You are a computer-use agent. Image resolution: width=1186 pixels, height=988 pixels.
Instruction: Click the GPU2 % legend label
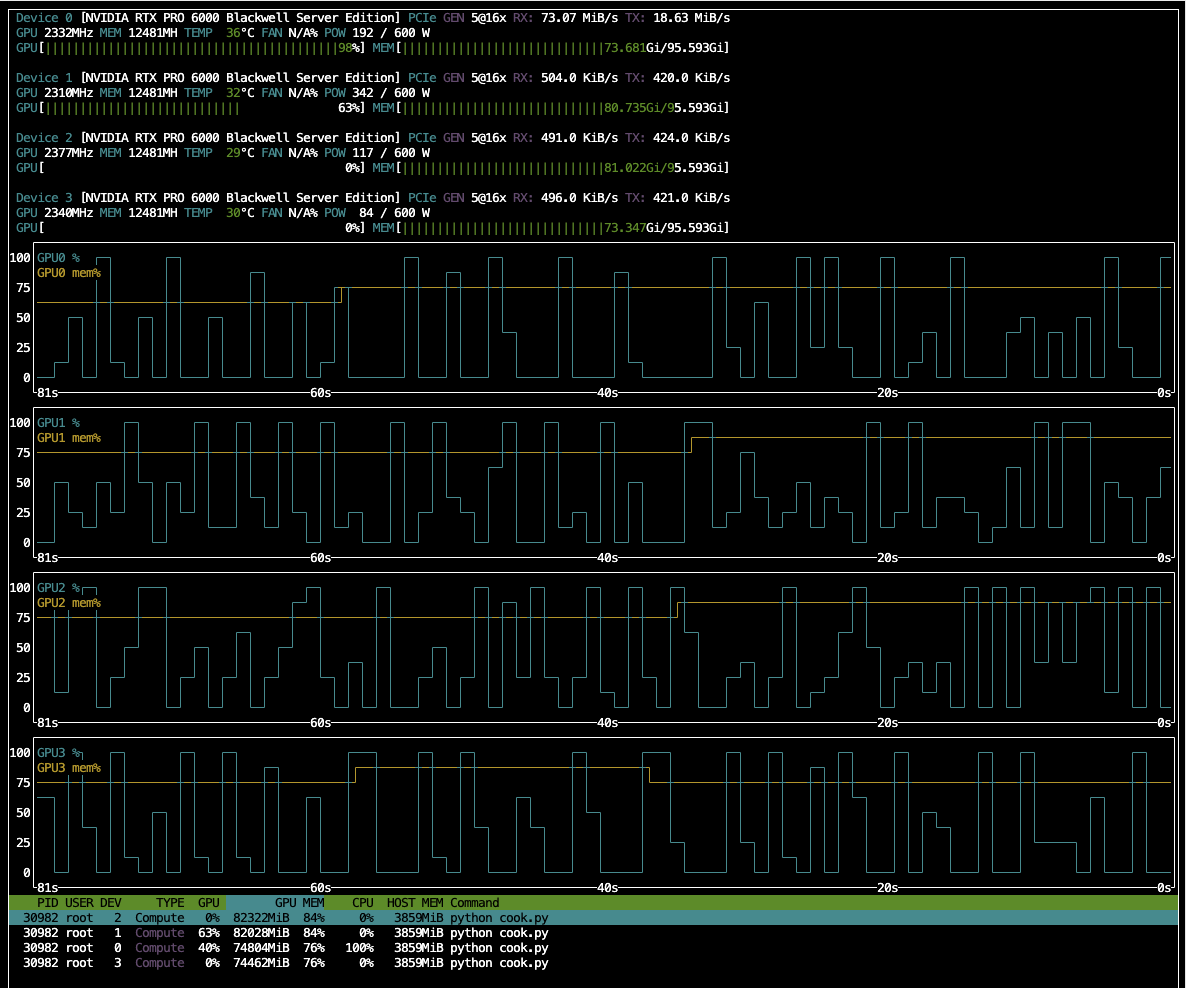pos(58,588)
